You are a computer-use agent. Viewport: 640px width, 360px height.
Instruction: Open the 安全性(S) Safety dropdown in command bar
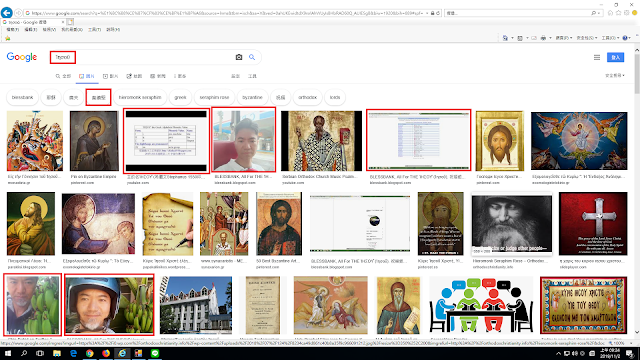click(x=587, y=38)
